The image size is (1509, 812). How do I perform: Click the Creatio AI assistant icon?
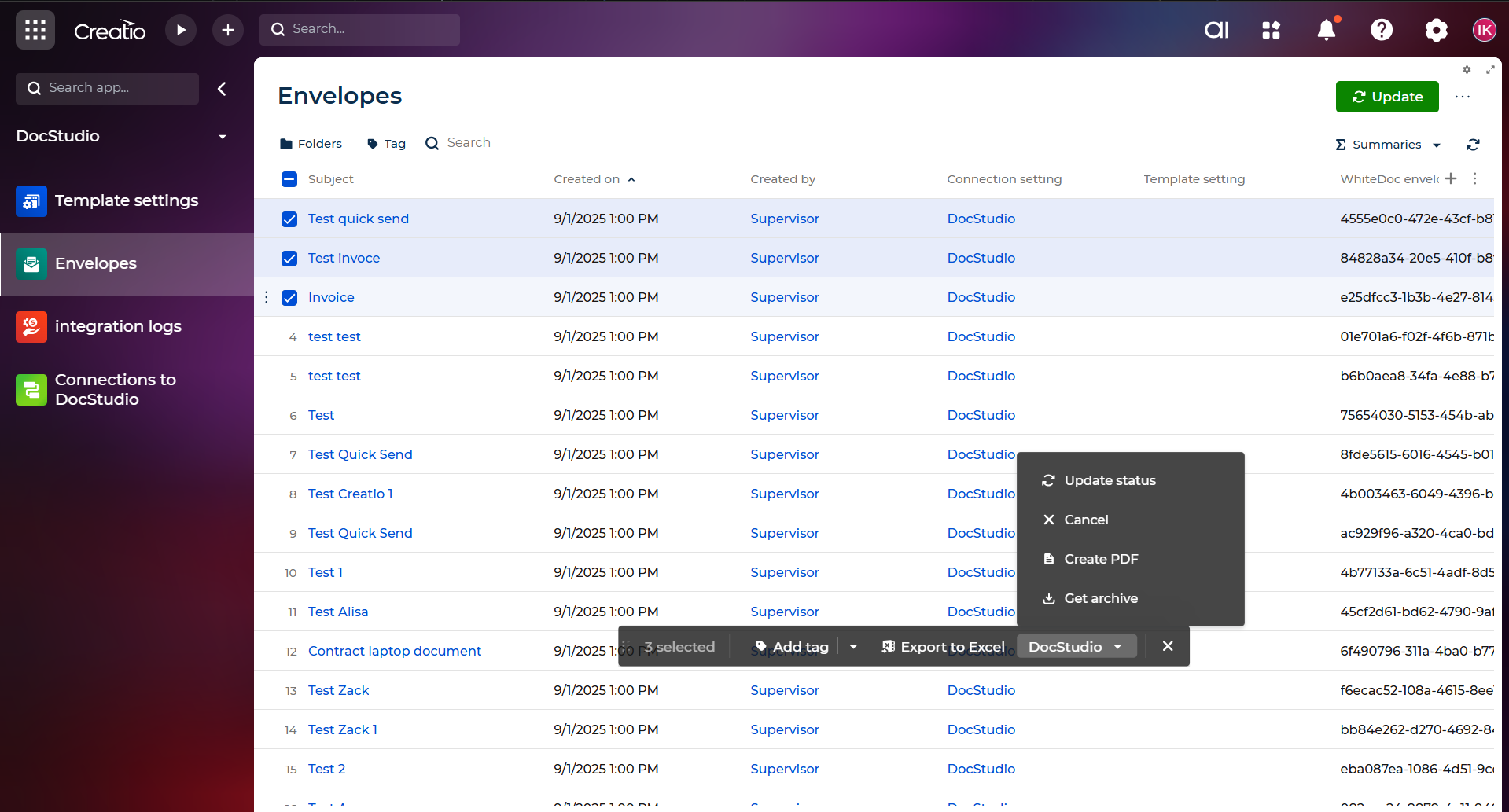1216,30
